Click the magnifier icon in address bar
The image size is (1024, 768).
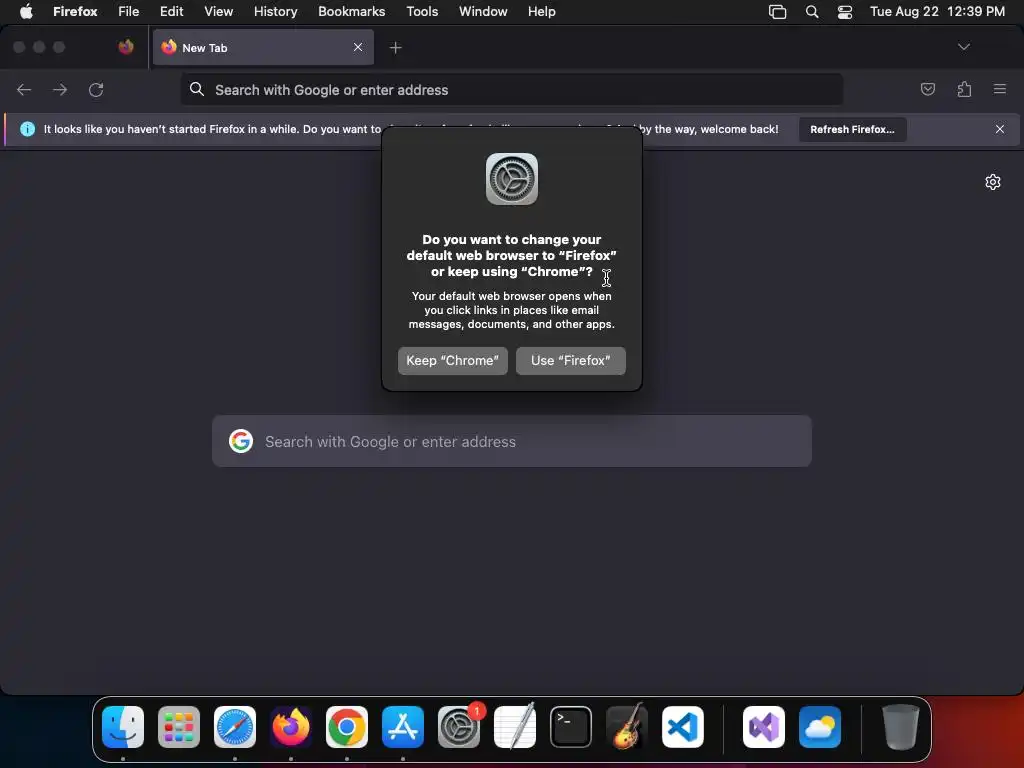coord(197,89)
